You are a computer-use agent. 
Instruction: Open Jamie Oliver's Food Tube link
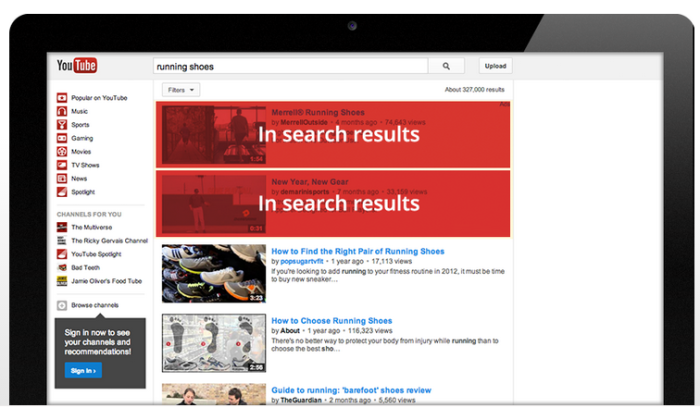pyautogui.click(x=107, y=281)
